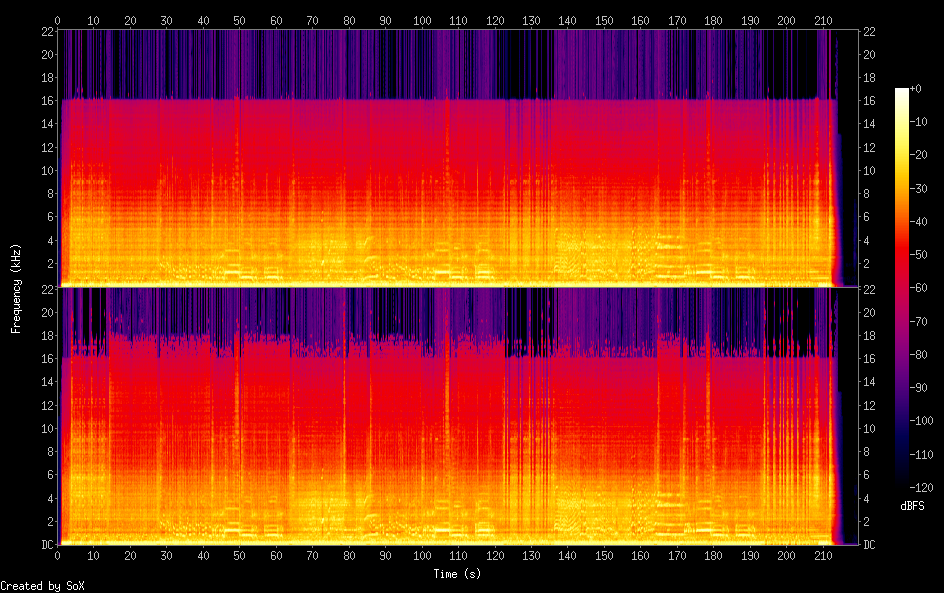Click the 0 second tick on bottom time axis
Viewport: 944px width, 593px height.
coord(58,556)
